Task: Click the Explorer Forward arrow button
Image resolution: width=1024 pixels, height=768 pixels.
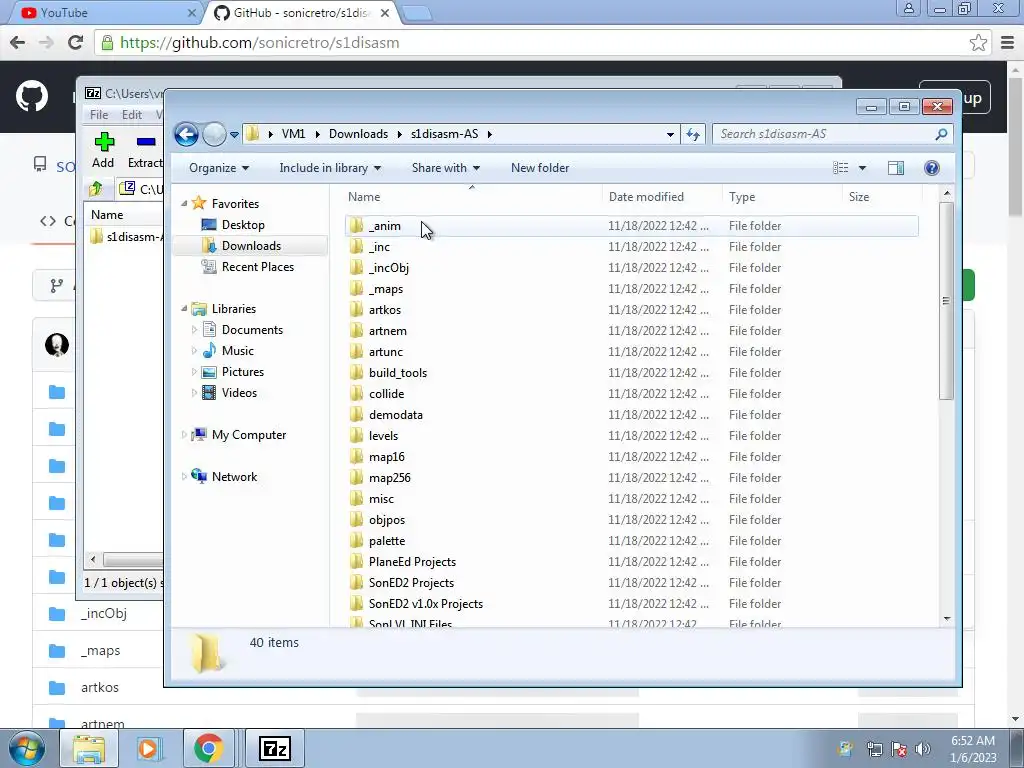Action: click(214, 135)
